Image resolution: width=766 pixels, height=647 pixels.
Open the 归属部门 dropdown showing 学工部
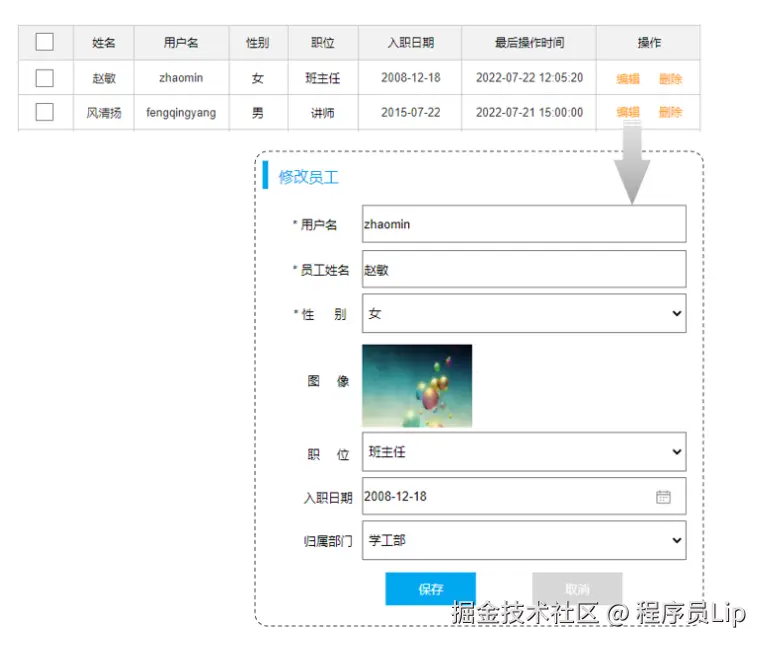click(x=524, y=540)
